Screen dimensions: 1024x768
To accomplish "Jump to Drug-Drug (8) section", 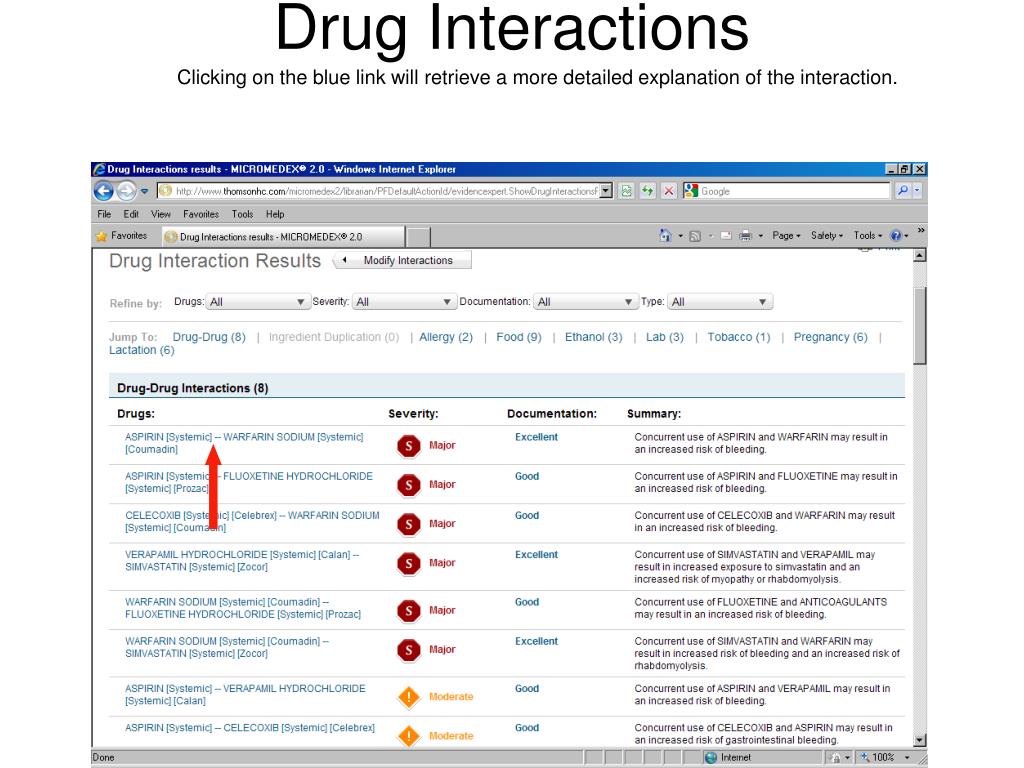I will point(209,337).
